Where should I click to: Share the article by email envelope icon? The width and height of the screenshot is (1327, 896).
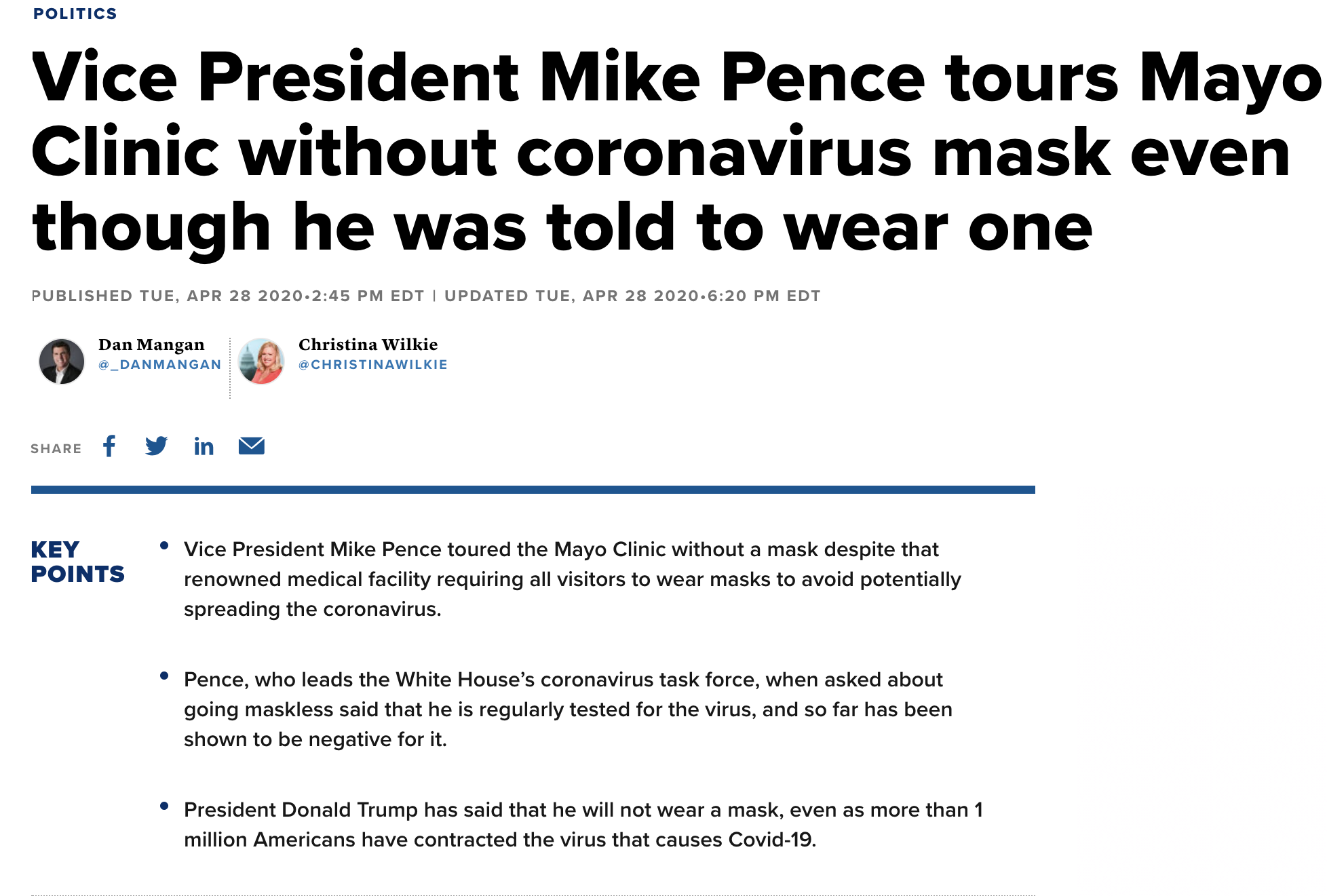click(x=252, y=446)
